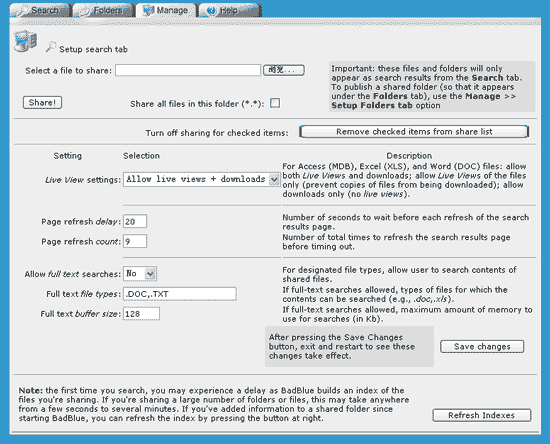Click the Full text buffer size field
Screen dimensions: 550x444
click(141, 314)
